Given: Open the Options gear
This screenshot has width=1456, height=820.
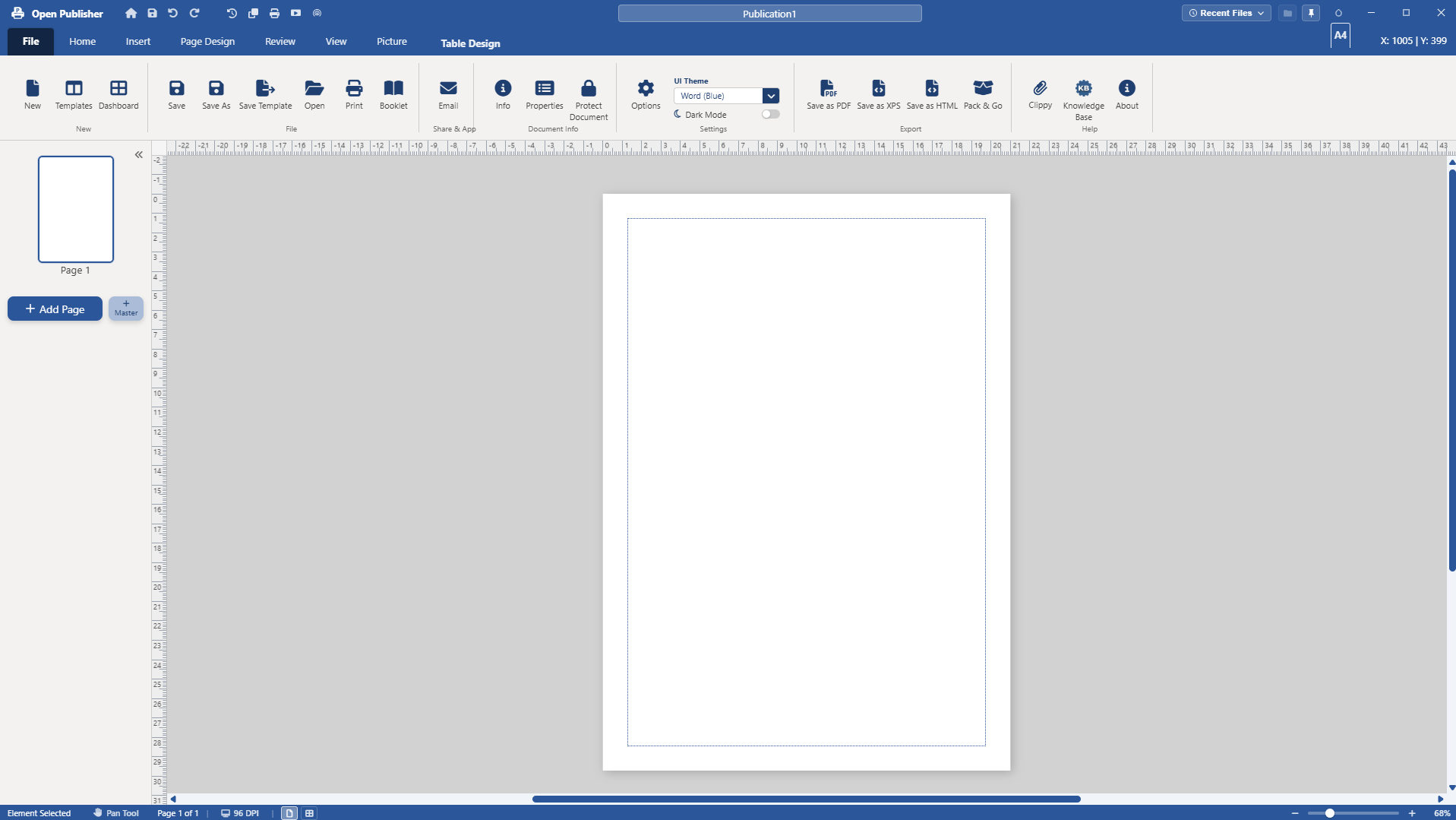Looking at the screenshot, I should [646, 95].
